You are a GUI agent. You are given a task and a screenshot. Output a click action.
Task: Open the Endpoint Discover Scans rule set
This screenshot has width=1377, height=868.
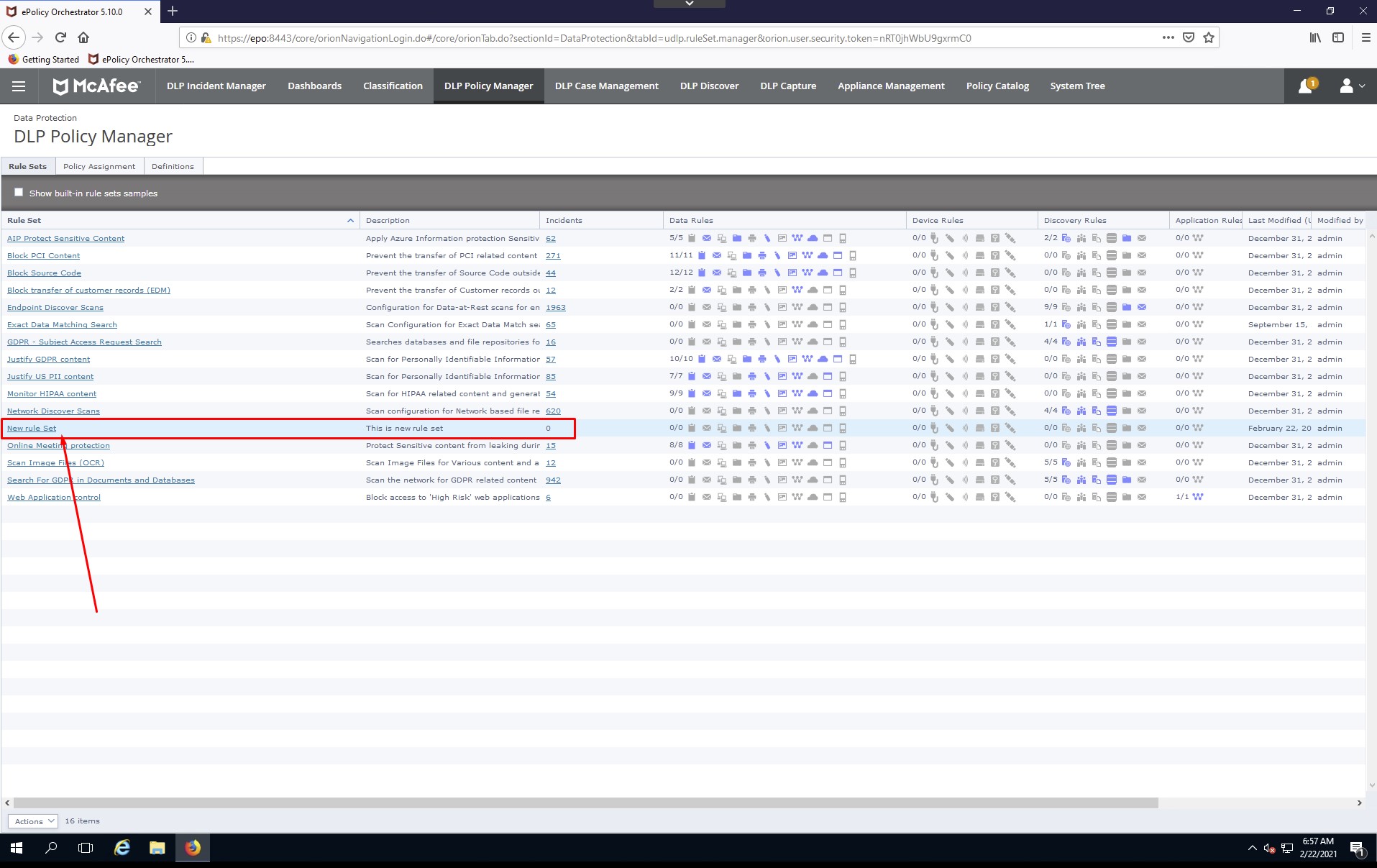click(55, 308)
